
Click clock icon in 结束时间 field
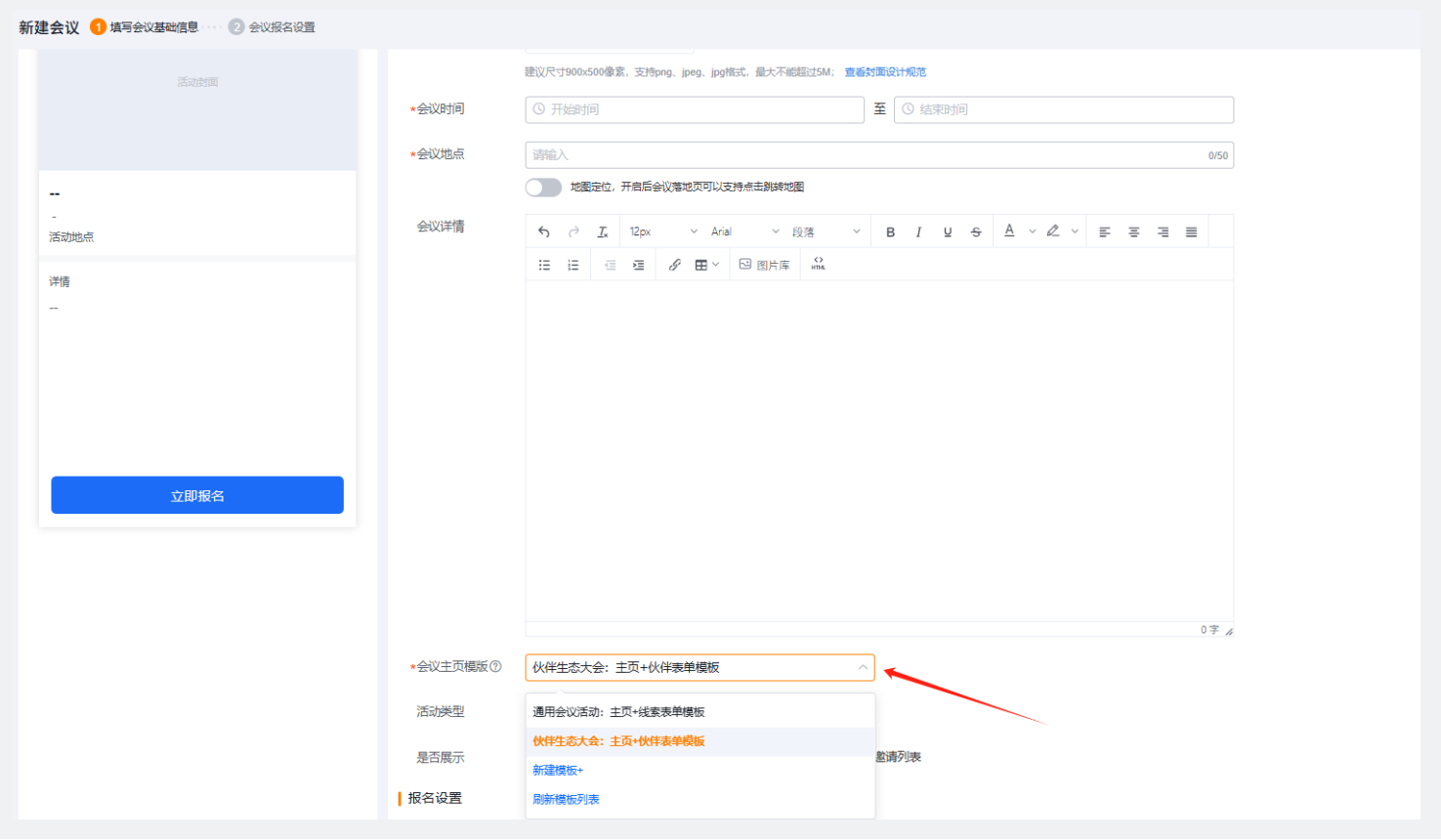point(908,109)
